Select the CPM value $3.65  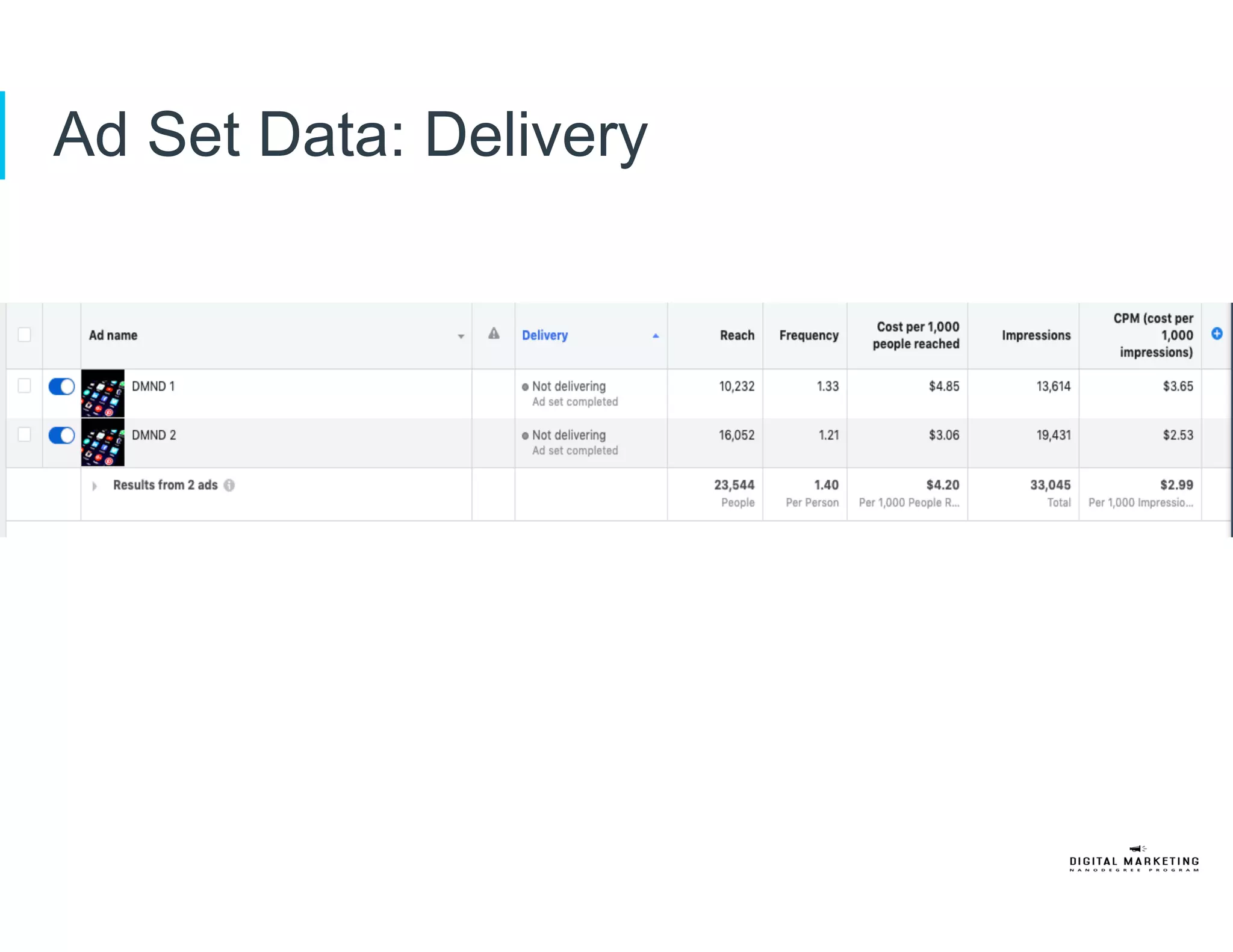[x=1178, y=386]
